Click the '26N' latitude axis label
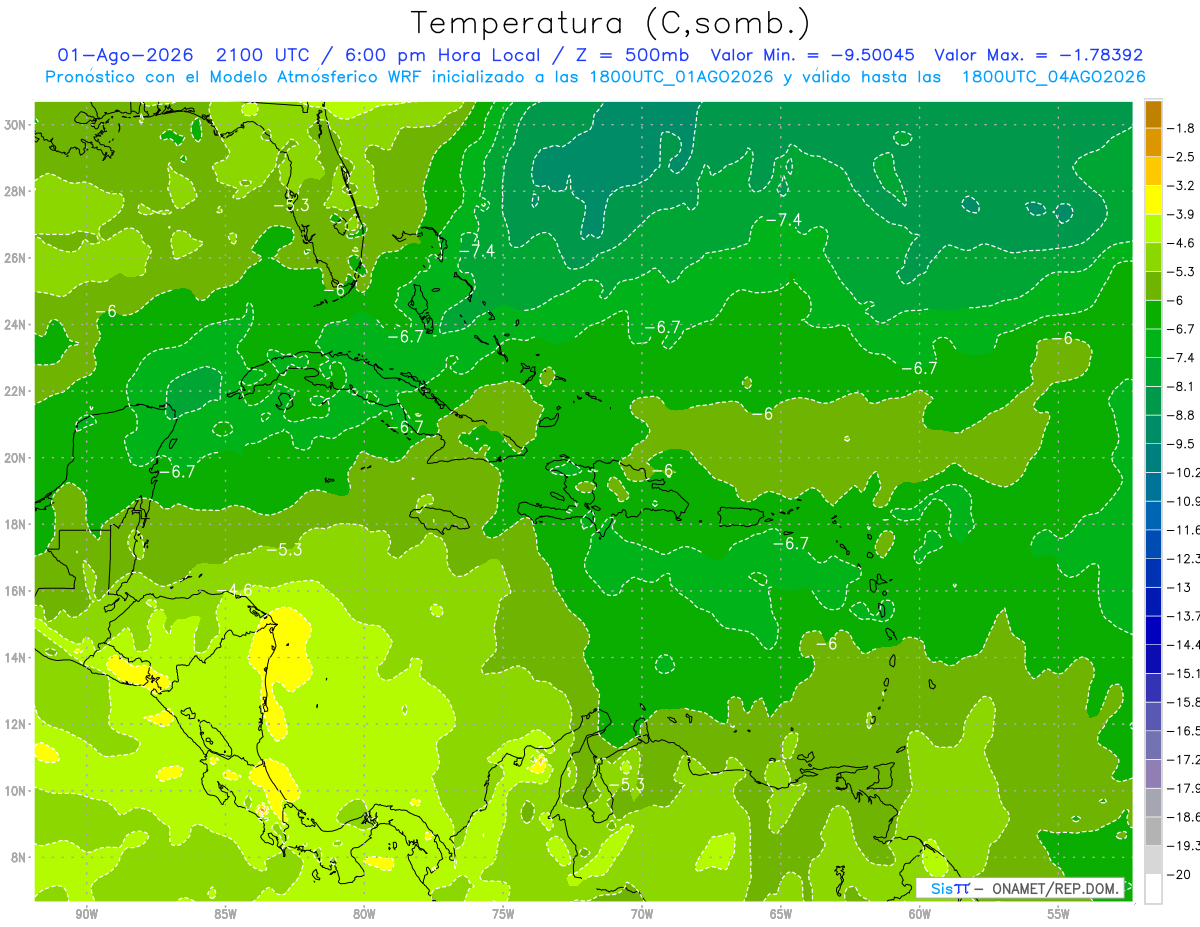Viewport: 1200px width, 927px height. pos(15,258)
